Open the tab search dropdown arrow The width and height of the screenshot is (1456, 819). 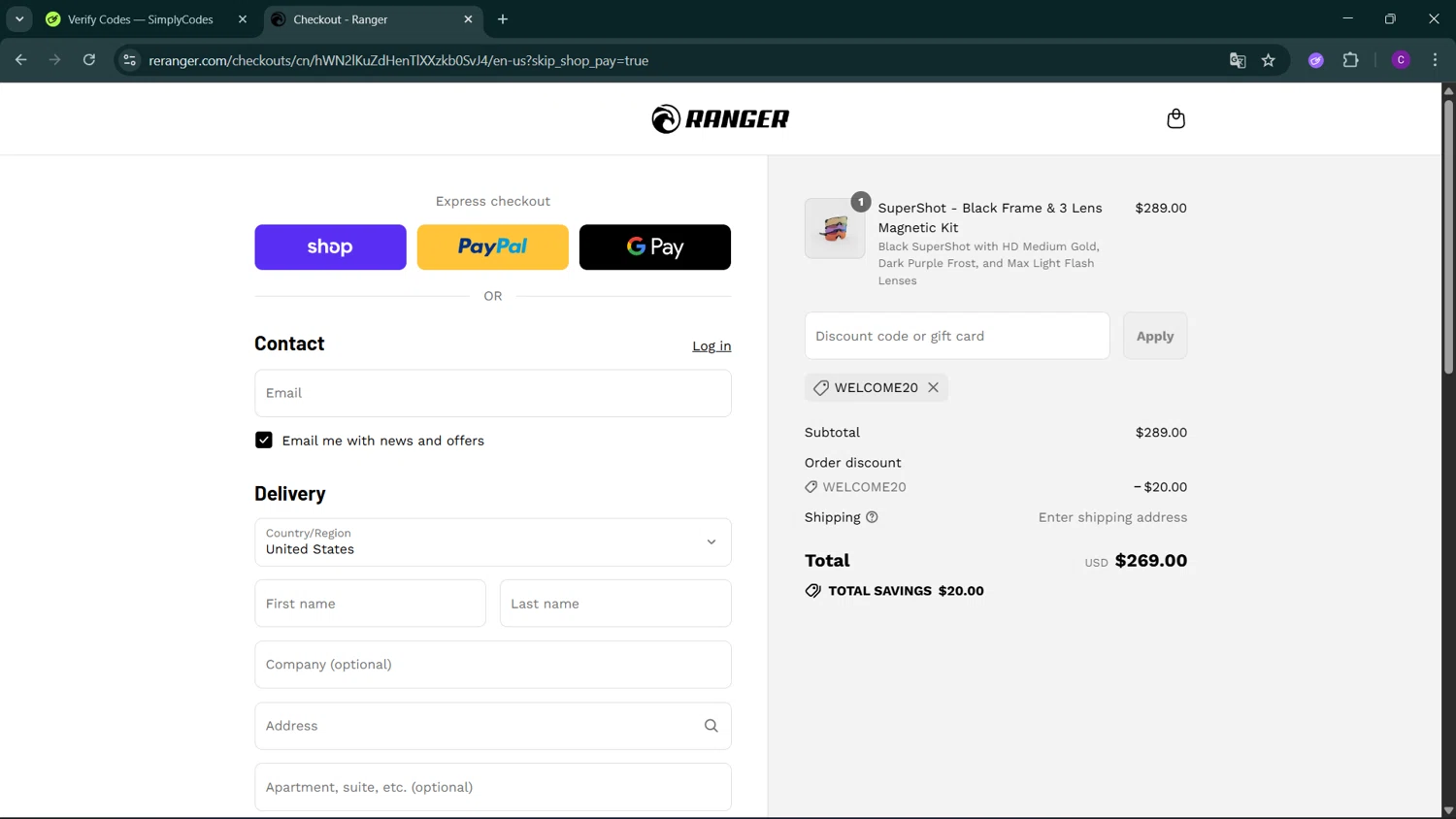click(19, 19)
